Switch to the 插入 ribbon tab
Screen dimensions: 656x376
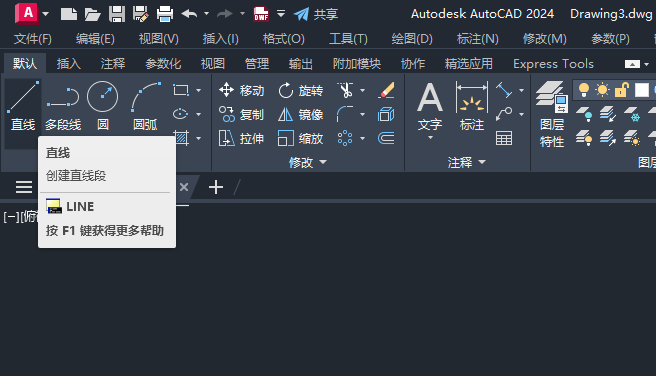click(69, 64)
